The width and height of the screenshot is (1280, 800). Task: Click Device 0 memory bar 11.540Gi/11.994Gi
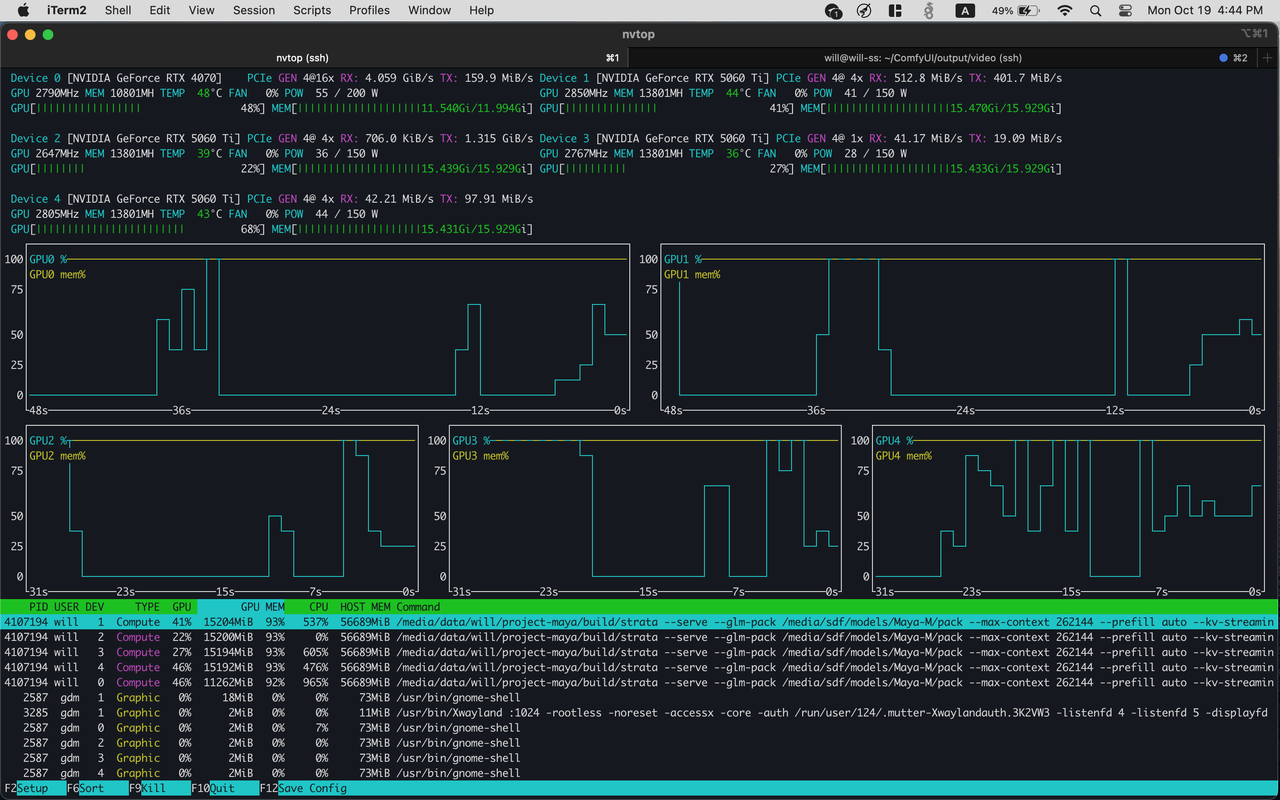(x=402, y=108)
